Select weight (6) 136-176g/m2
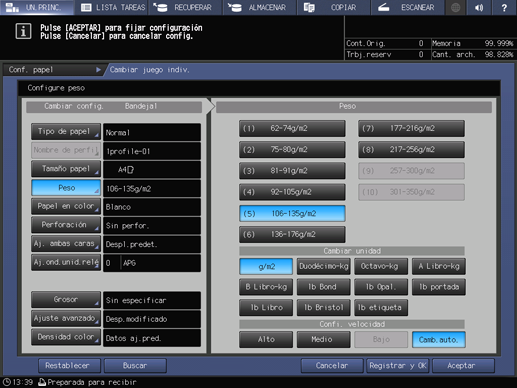 (x=292, y=235)
